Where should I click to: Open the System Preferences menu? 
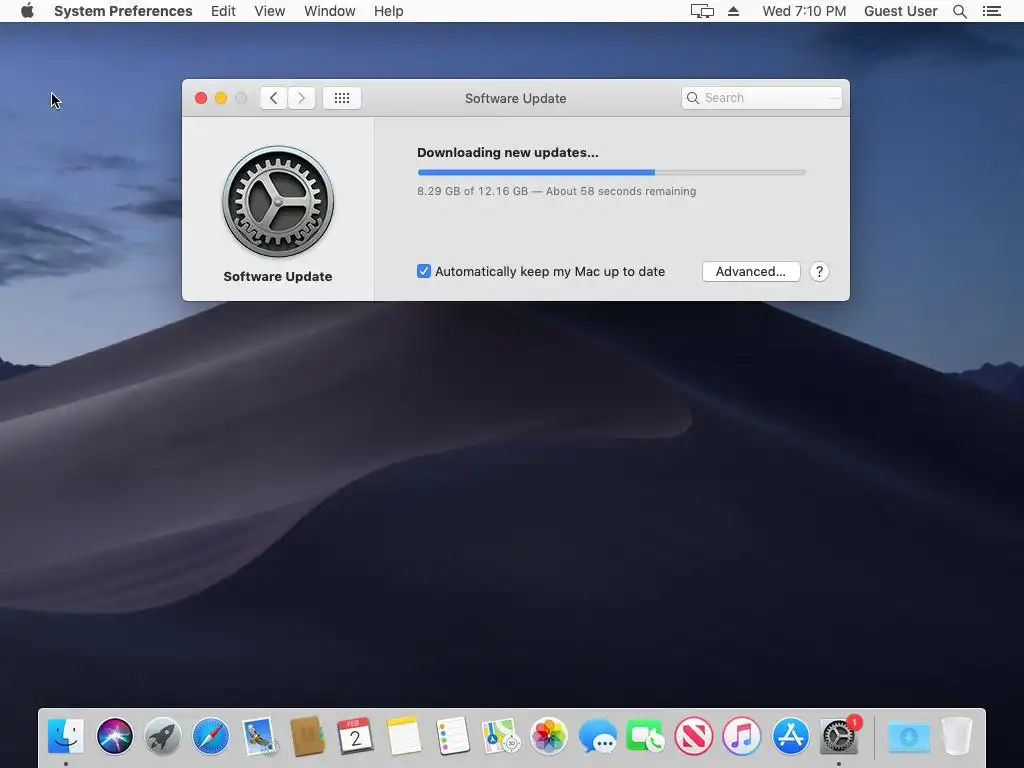point(123,11)
